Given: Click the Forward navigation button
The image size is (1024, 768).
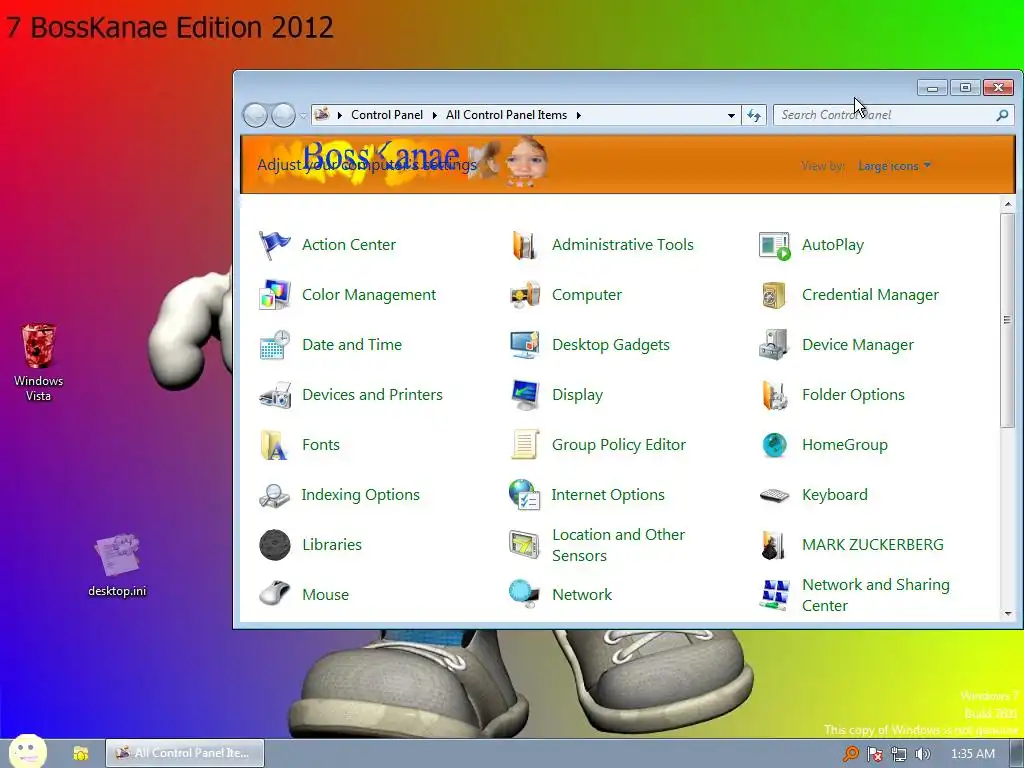Looking at the screenshot, I should click(283, 116).
